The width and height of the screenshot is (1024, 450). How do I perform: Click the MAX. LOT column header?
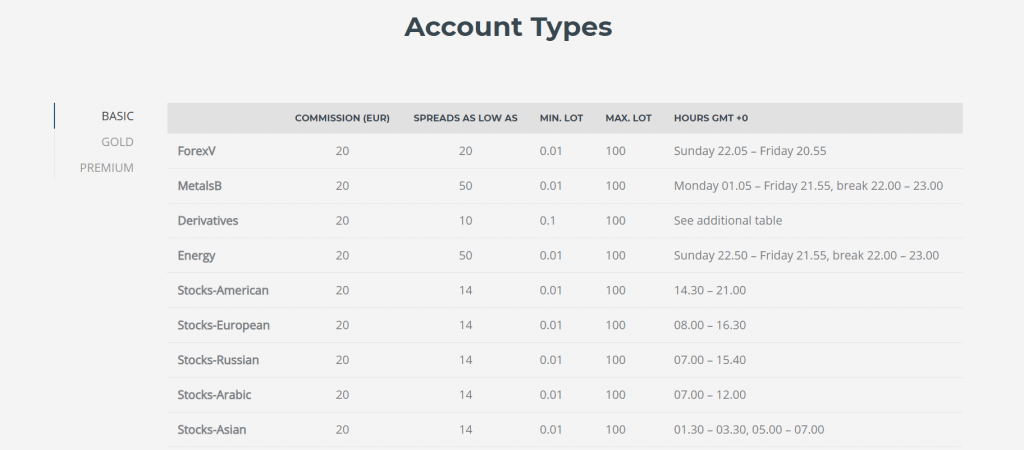click(628, 118)
